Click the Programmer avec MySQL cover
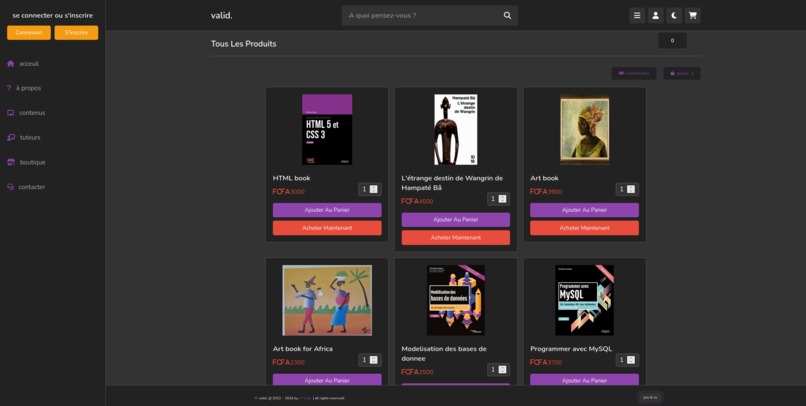 [x=584, y=300]
